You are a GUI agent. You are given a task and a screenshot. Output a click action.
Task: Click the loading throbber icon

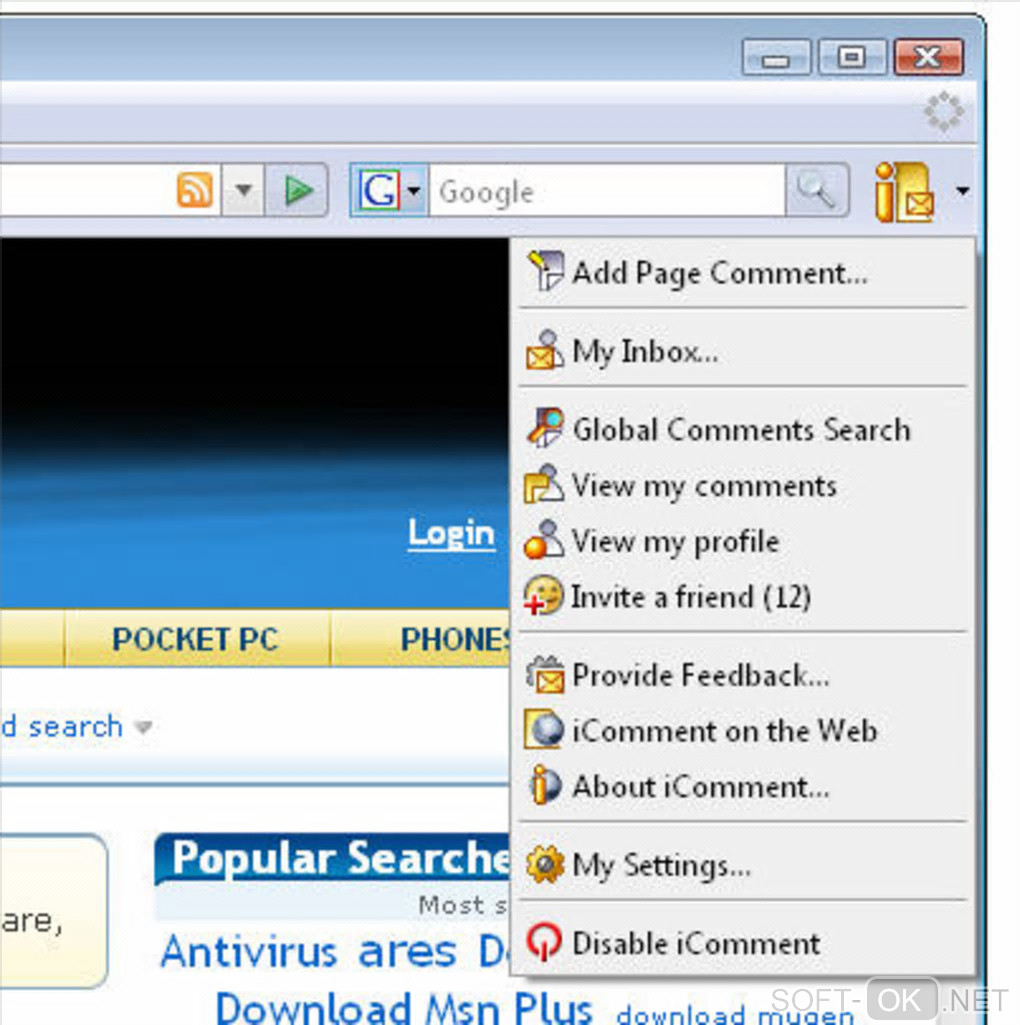pos(944,111)
